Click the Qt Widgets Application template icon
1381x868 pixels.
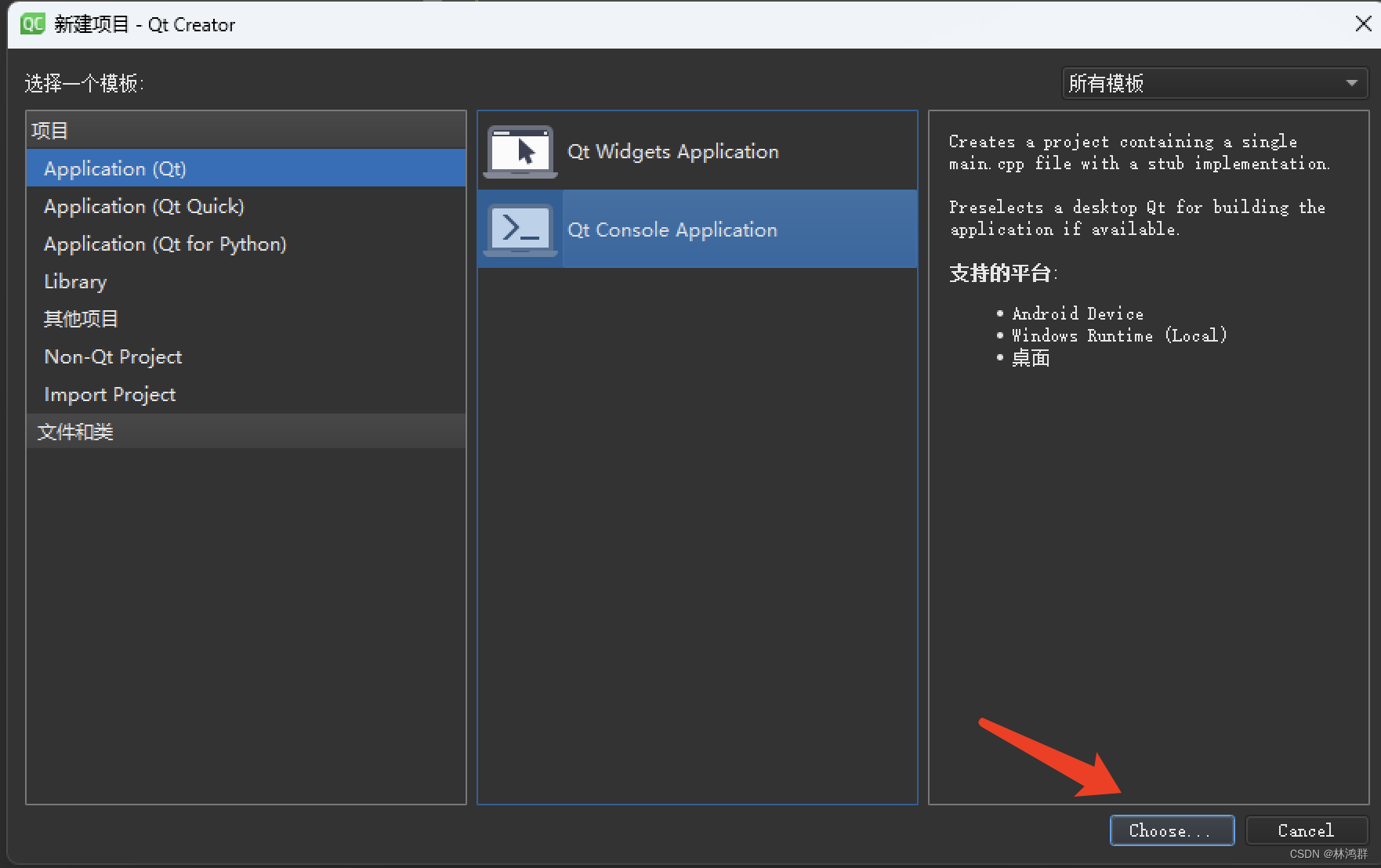coord(520,152)
